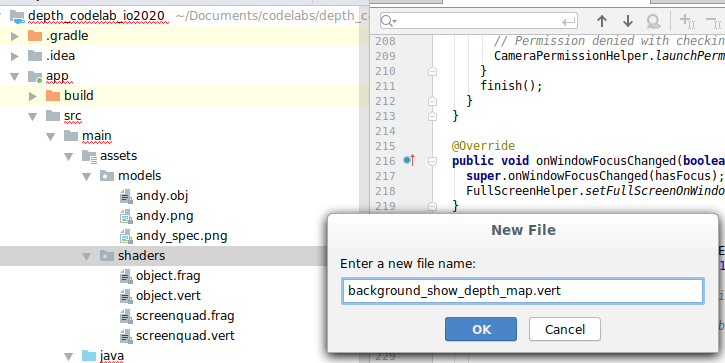
Task: Click the search history magnifier icon
Action: pyautogui.click(x=388, y=21)
